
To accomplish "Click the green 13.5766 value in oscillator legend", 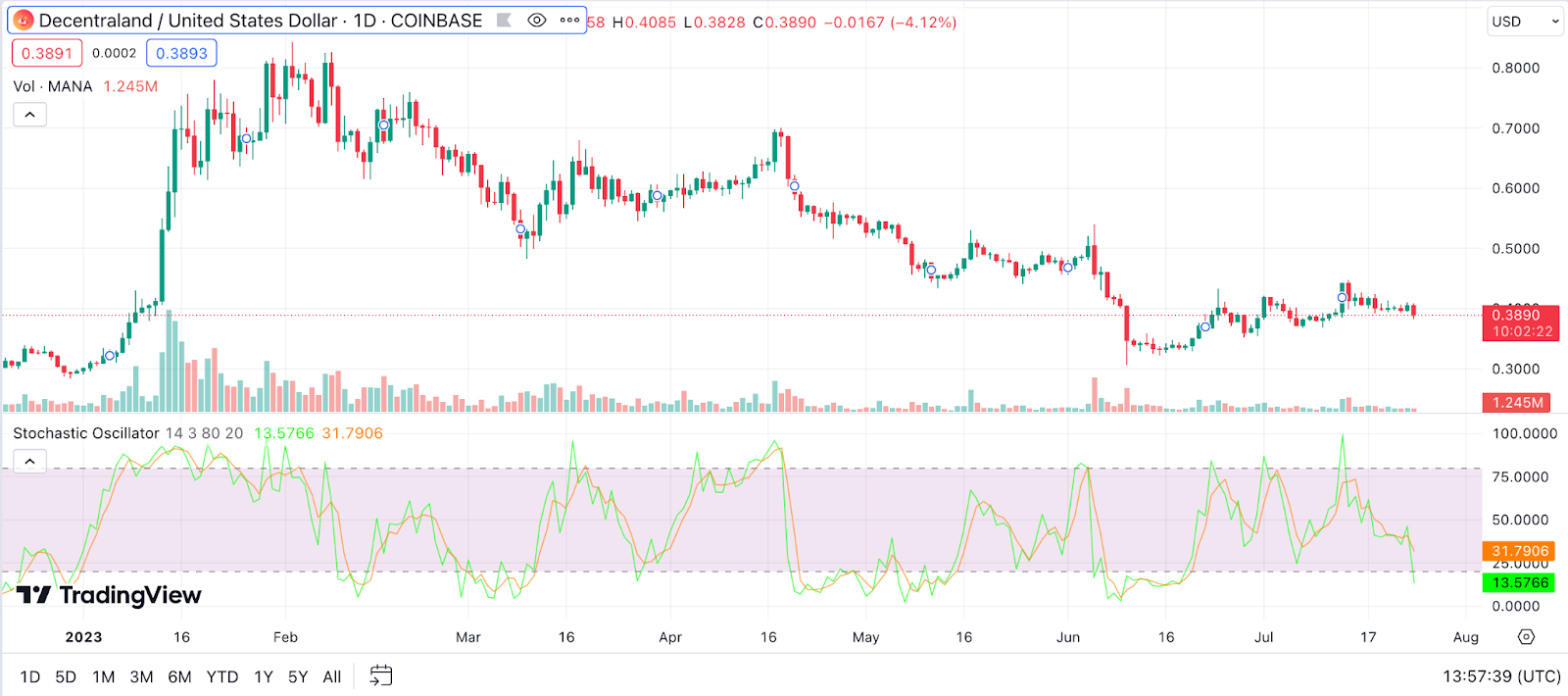I will click(284, 433).
